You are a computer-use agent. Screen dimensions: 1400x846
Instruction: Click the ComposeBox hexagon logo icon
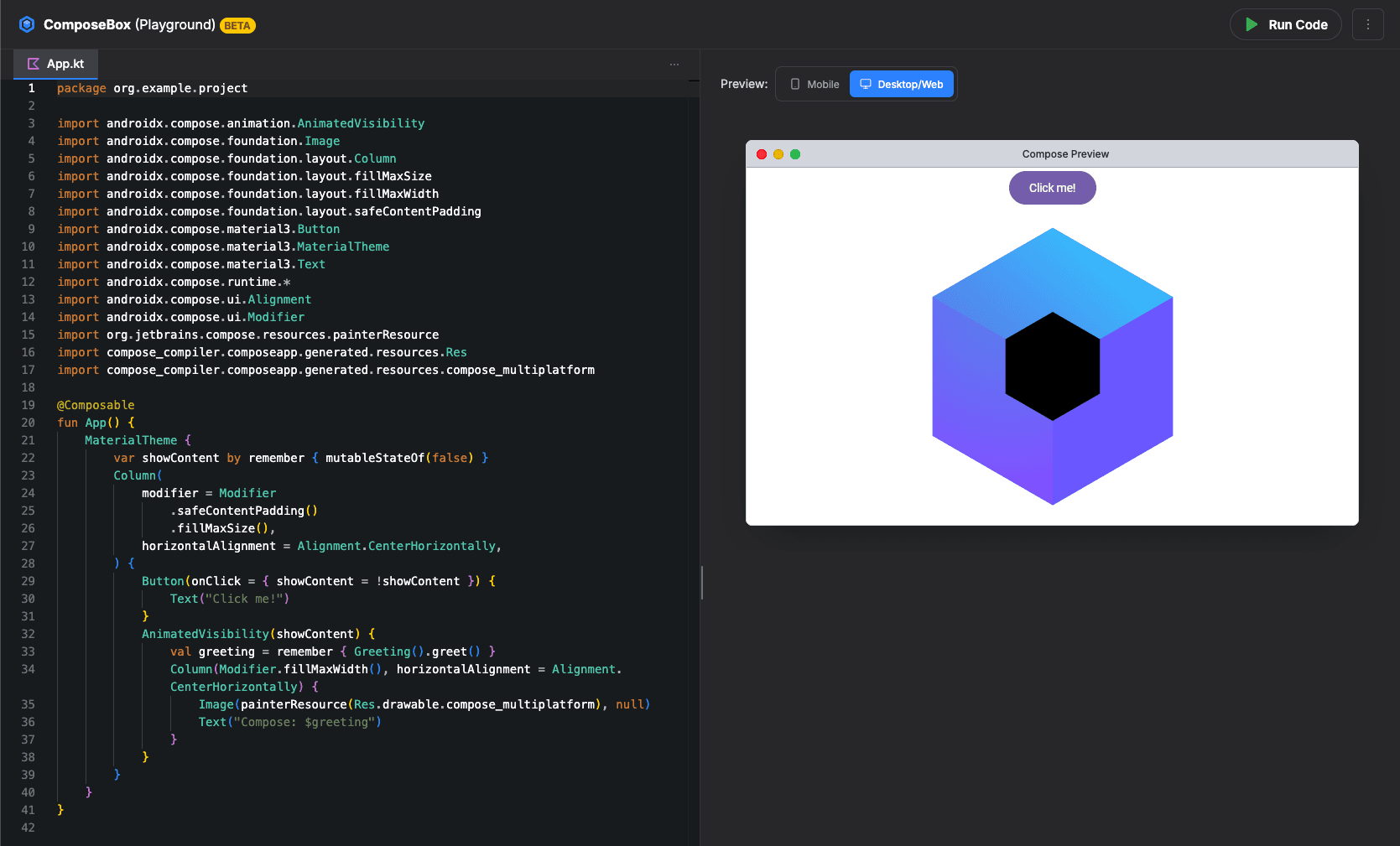coord(27,24)
